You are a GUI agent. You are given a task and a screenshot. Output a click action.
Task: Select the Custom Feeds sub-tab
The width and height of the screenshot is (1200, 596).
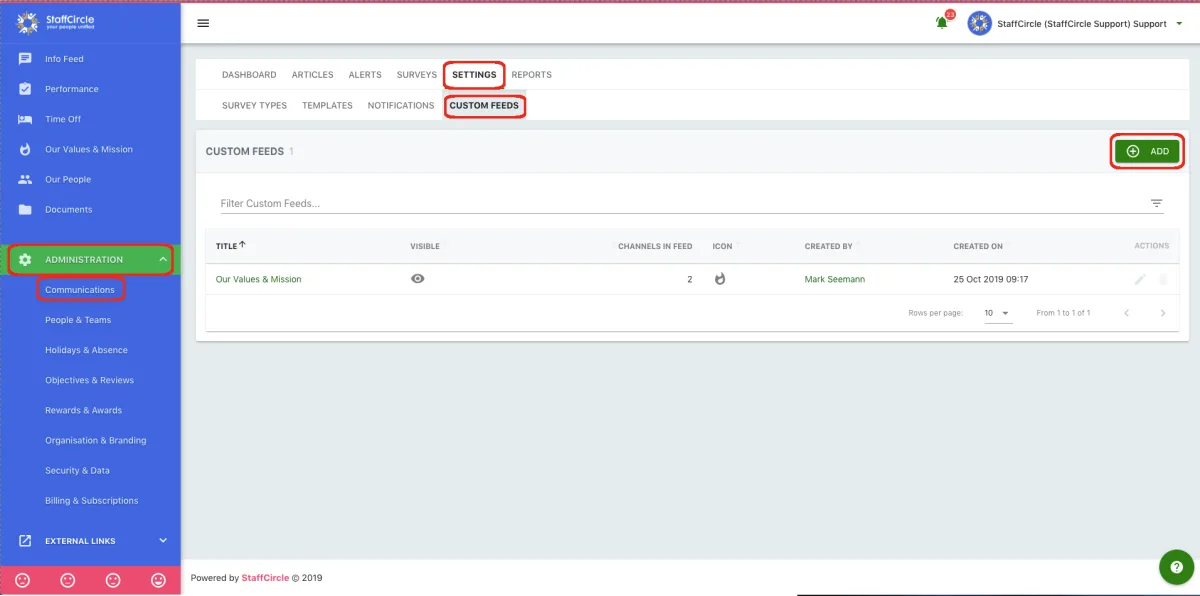pos(484,105)
